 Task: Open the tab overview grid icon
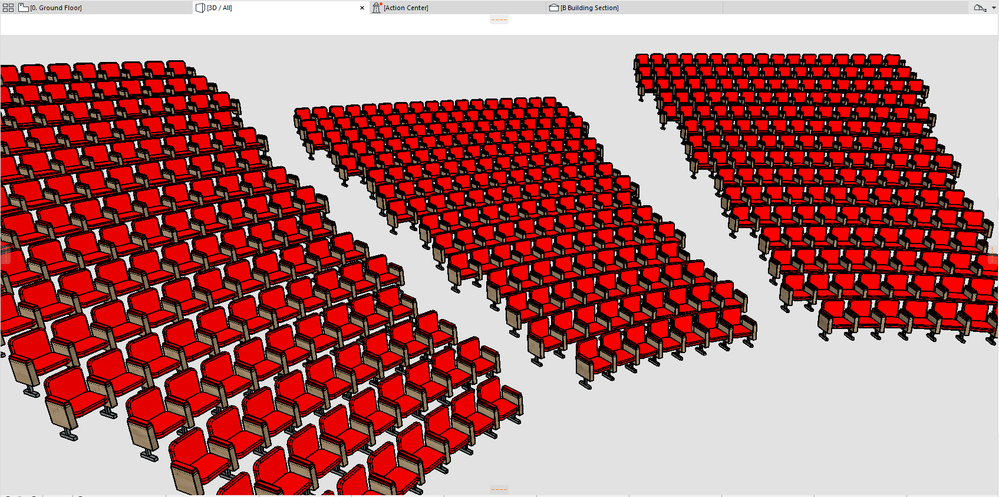click(8, 8)
